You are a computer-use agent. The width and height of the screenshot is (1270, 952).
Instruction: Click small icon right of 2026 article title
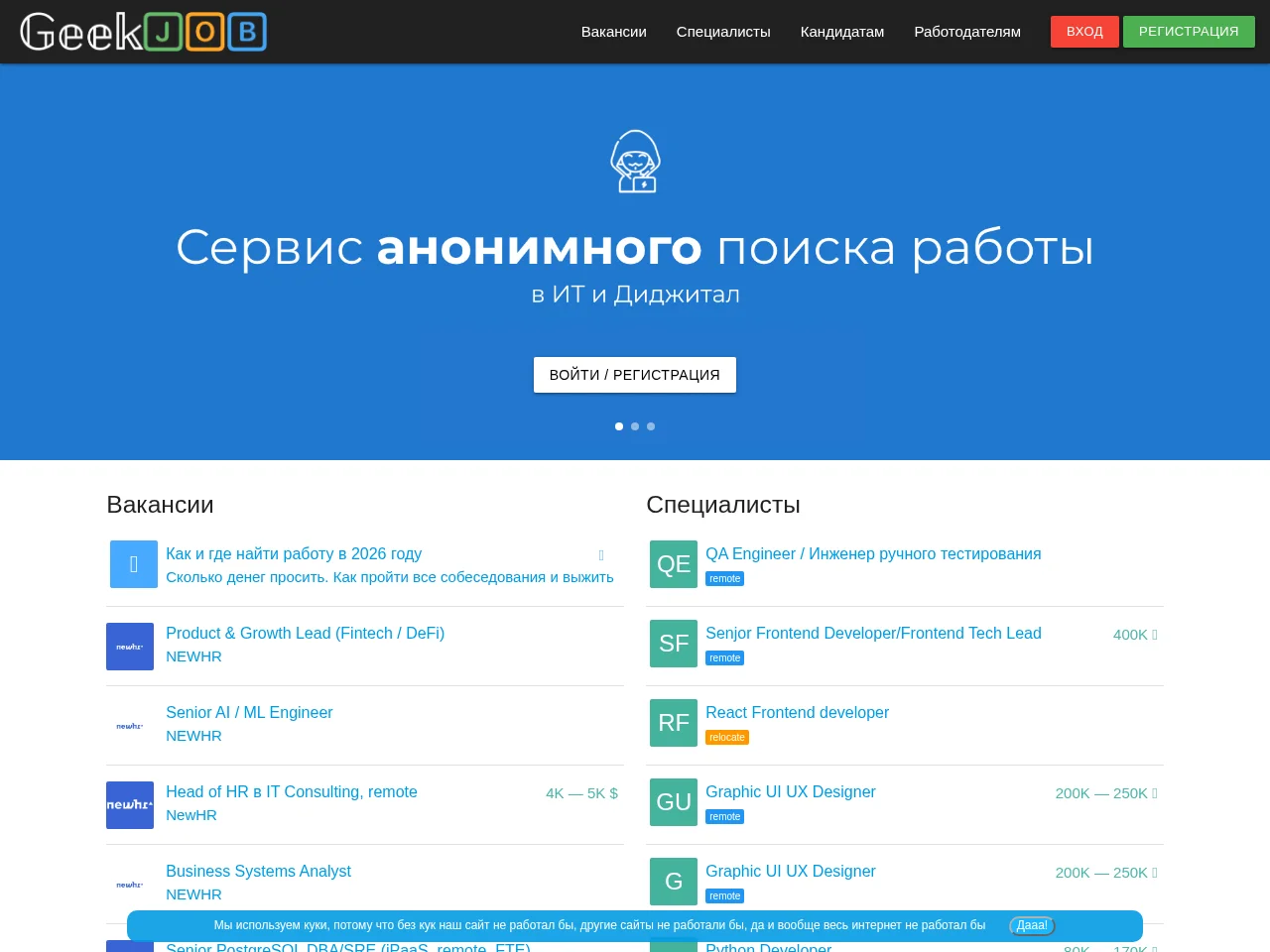pos(601,555)
